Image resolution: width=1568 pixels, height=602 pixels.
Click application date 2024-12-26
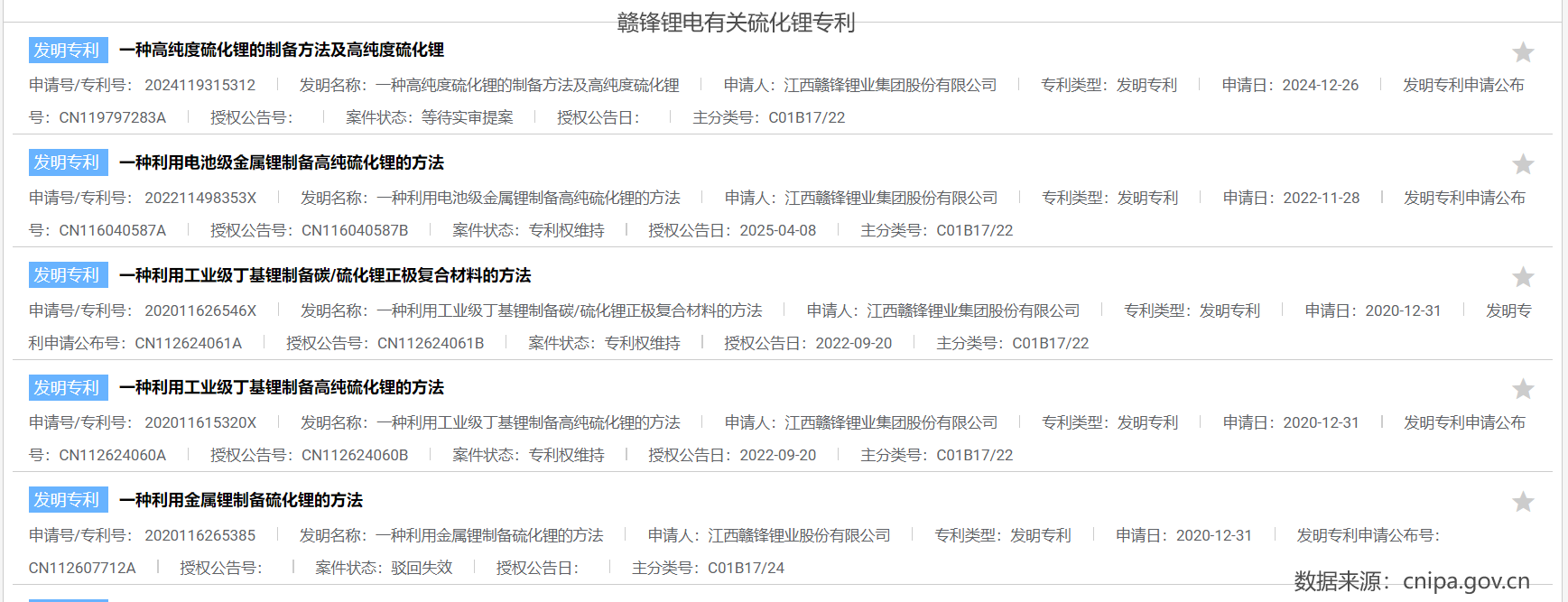[x=1321, y=85]
